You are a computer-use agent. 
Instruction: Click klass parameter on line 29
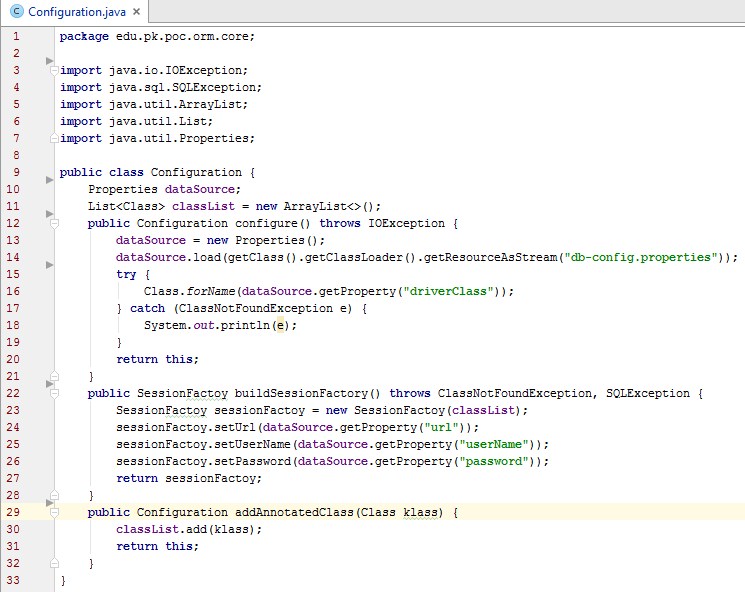click(x=420, y=513)
